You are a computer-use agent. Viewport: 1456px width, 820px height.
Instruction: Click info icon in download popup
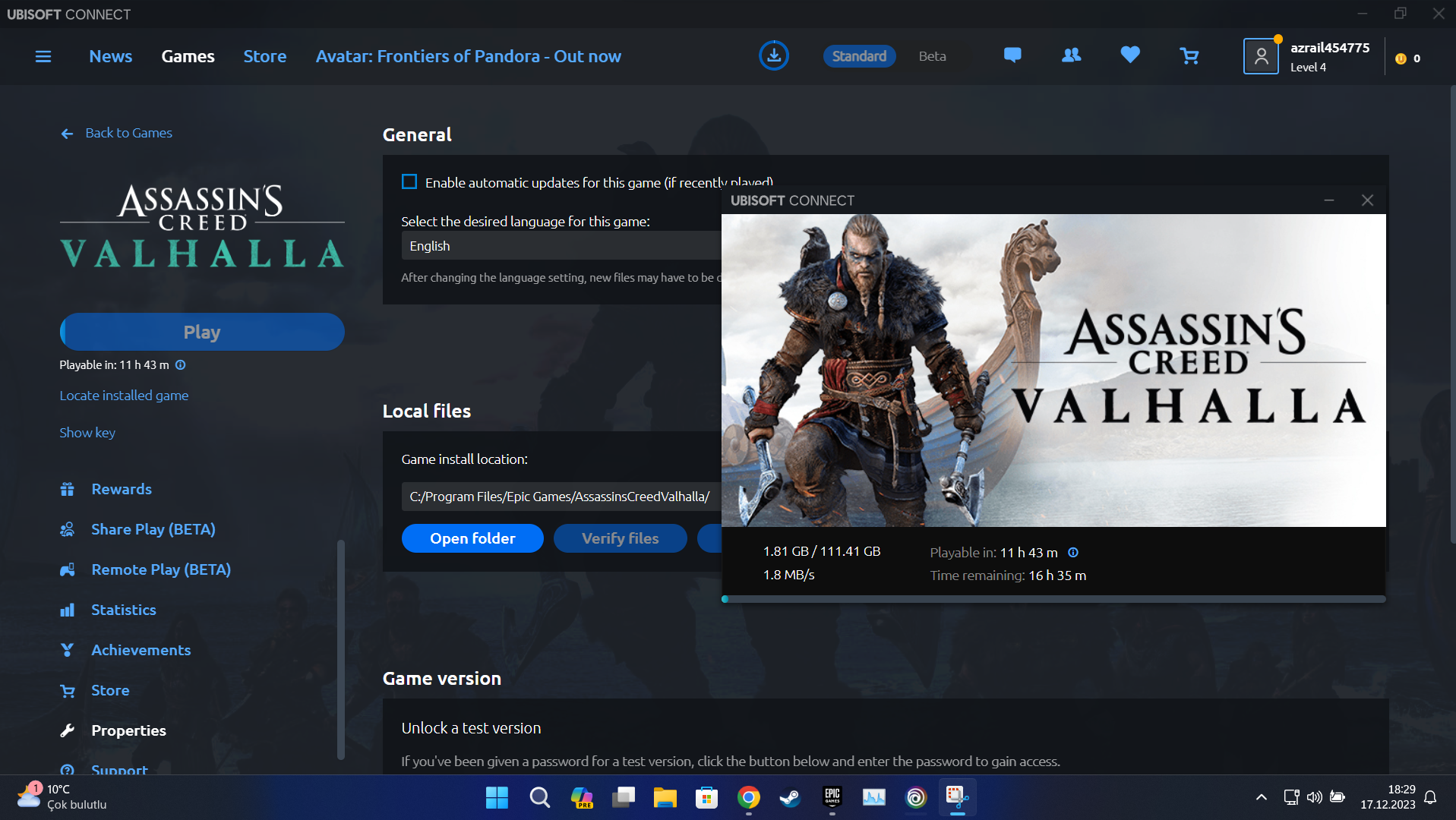tap(1073, 553)
